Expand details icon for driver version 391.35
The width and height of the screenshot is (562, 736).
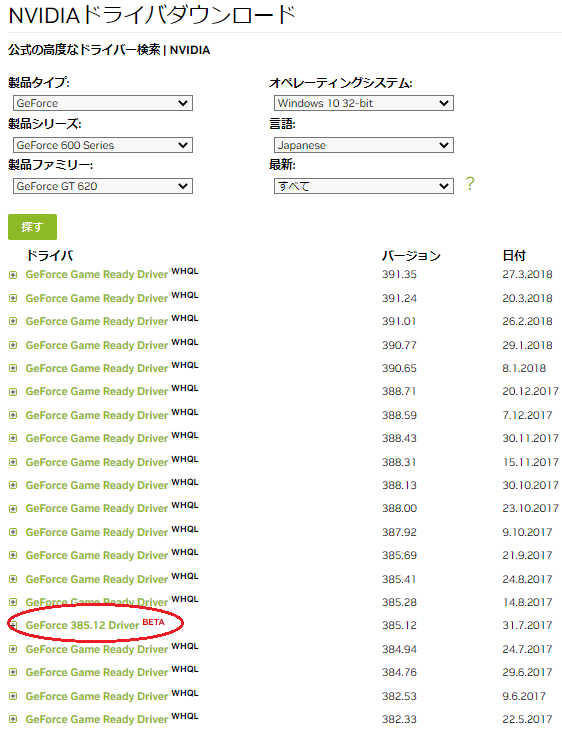coord(13,275)
